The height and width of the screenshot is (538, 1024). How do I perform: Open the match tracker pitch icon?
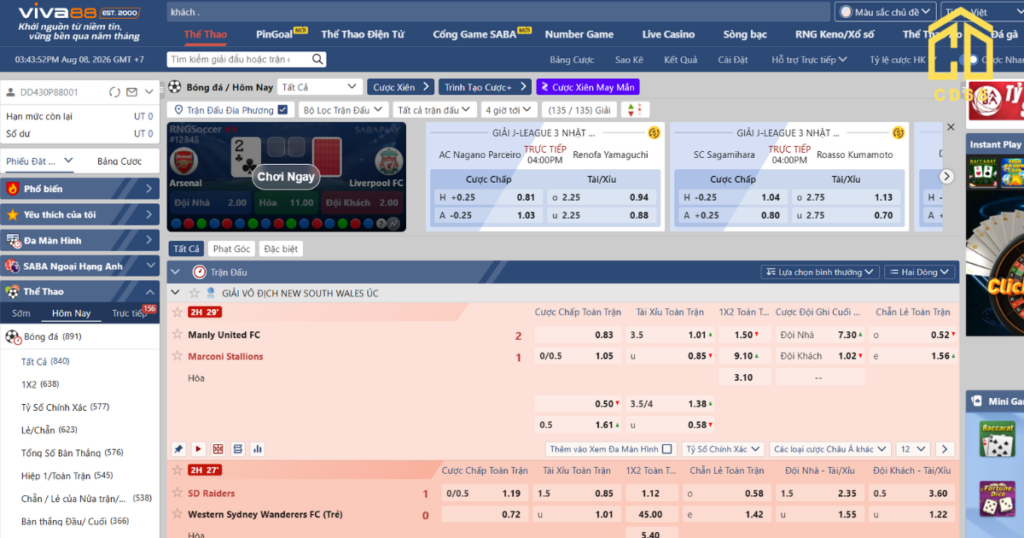(x=218, y=449)
